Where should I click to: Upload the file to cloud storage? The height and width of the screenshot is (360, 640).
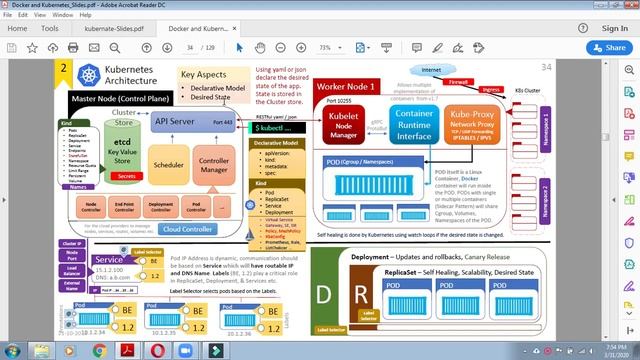point(53,48)
